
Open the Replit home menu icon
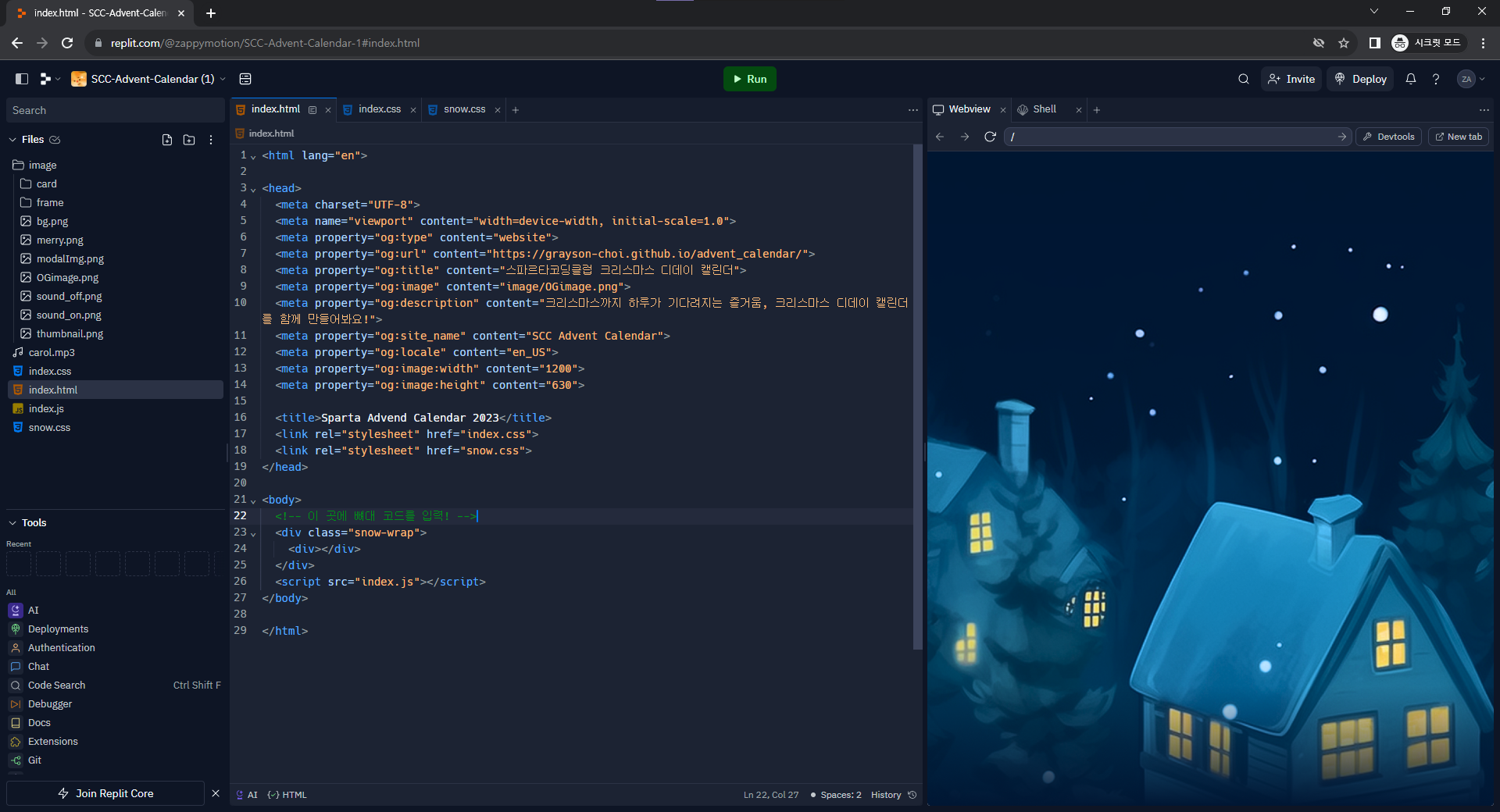tap(50, 79)
